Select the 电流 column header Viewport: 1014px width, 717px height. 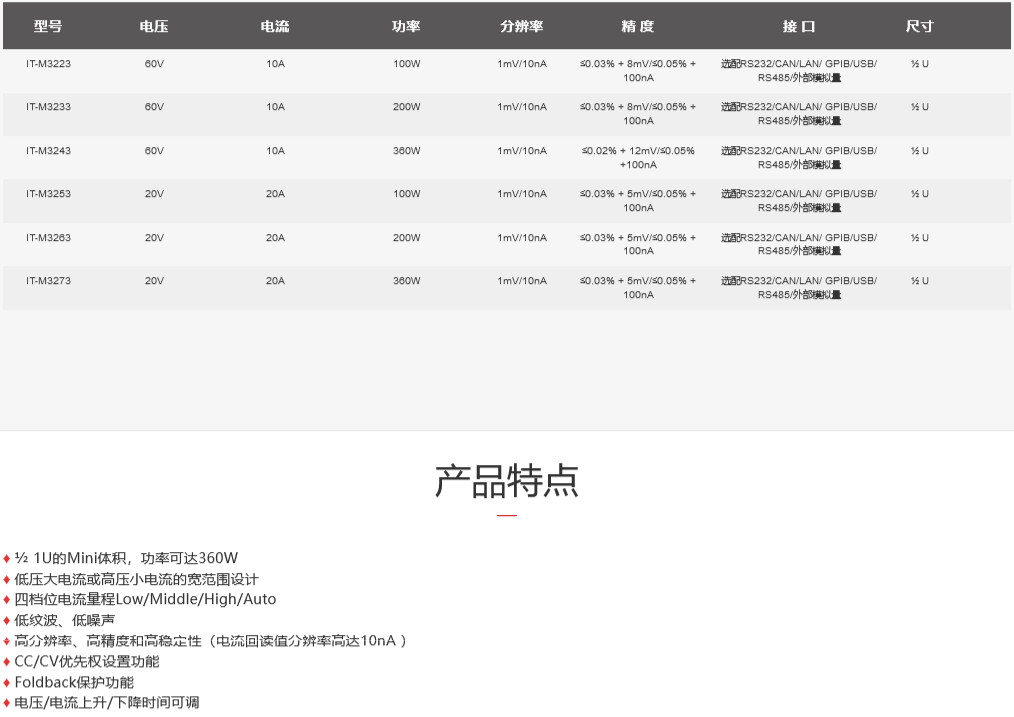[275, 27]
